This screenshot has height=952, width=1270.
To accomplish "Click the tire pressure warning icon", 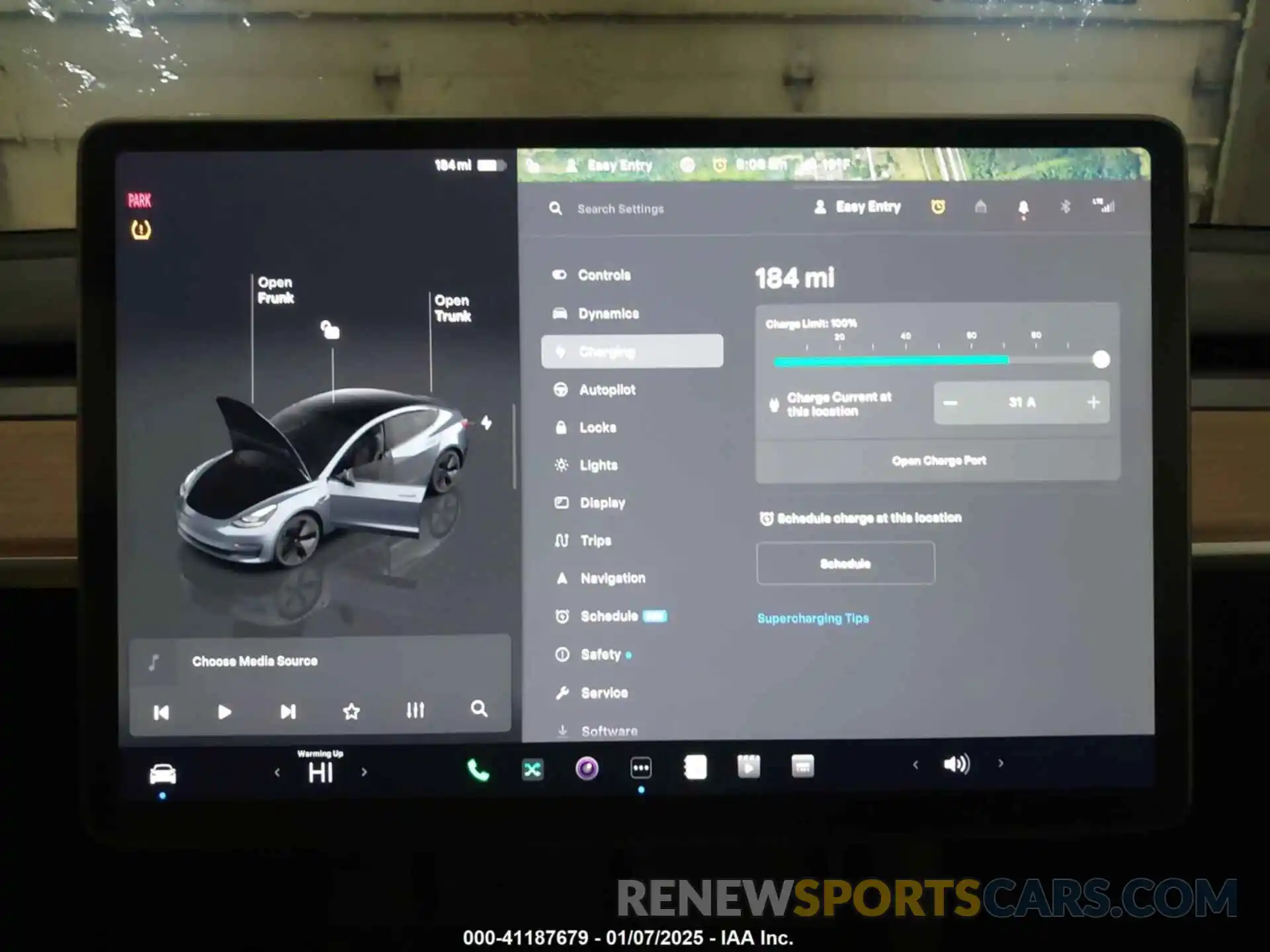I will pyautogui.click(x=141, y=230).
